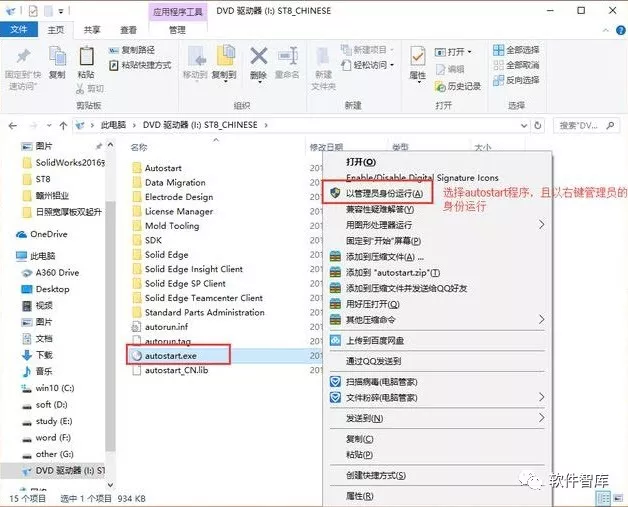This screenshot has width=628, height=507.
Task: Click the Refresh button in address bar
Action: [538, 125]
